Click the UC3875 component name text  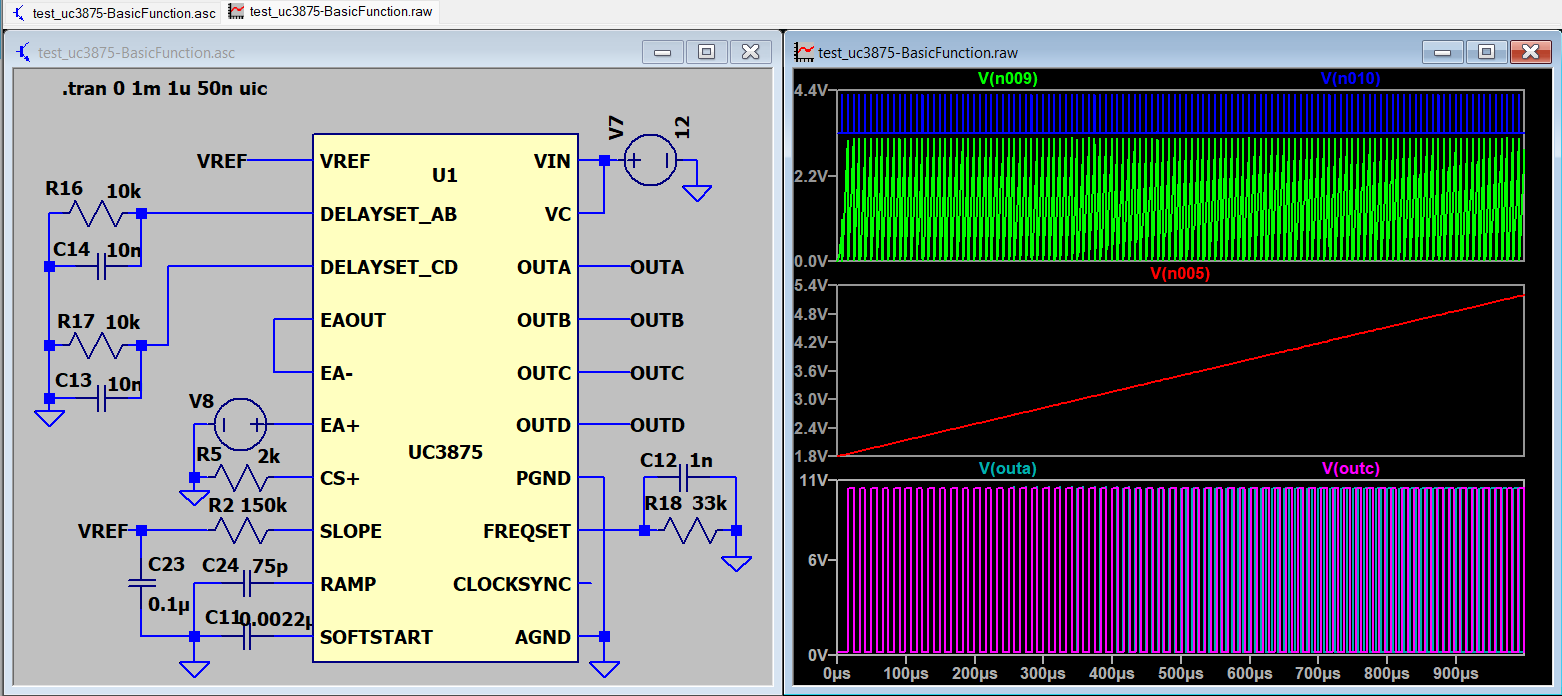point(445,452)
